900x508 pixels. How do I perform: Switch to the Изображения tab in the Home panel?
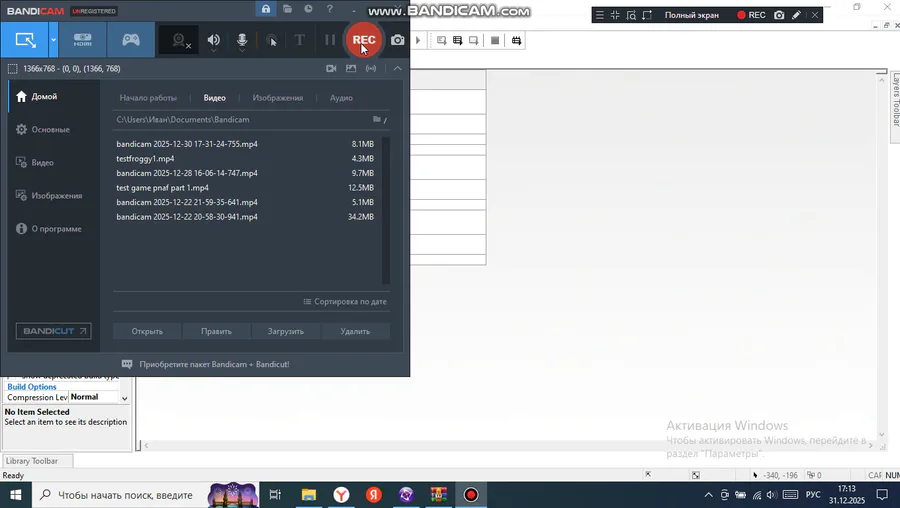(x=278, y=98)
